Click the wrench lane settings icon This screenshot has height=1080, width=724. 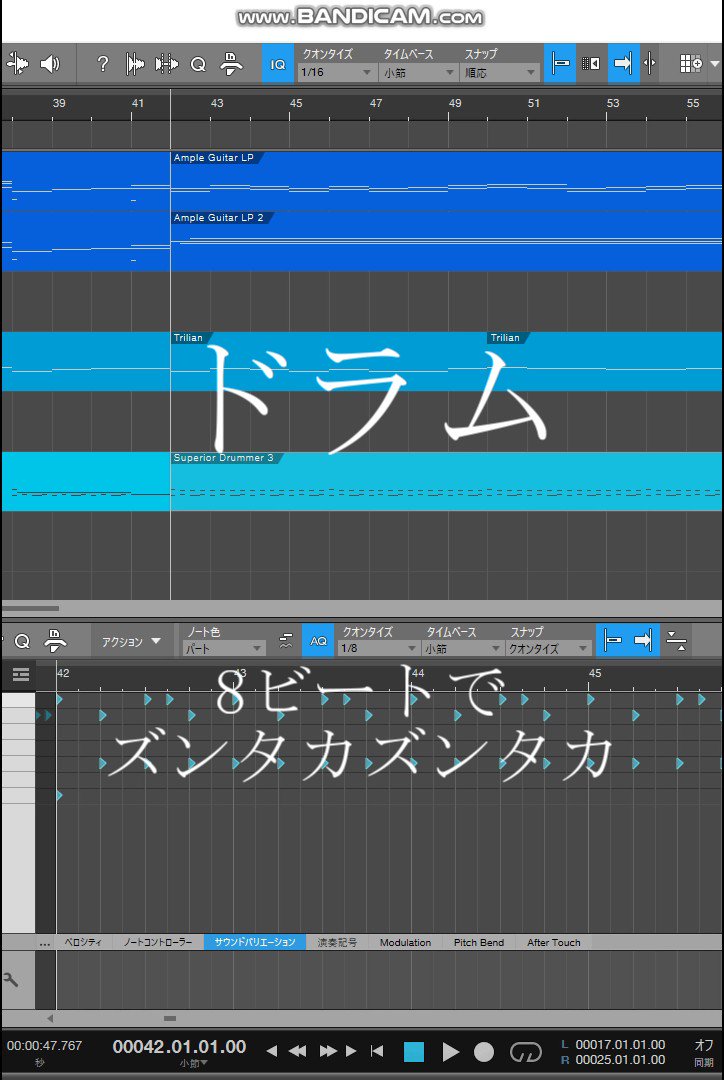tap(10, 979)
